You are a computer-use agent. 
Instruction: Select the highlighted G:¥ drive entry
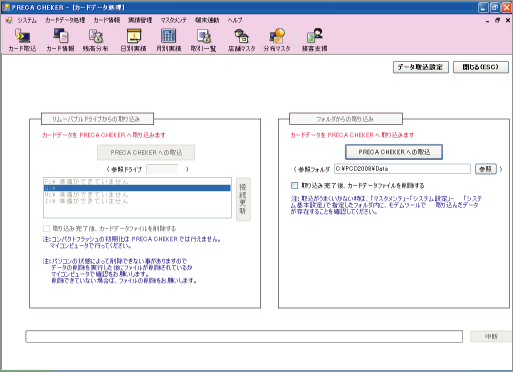(137, 188)
